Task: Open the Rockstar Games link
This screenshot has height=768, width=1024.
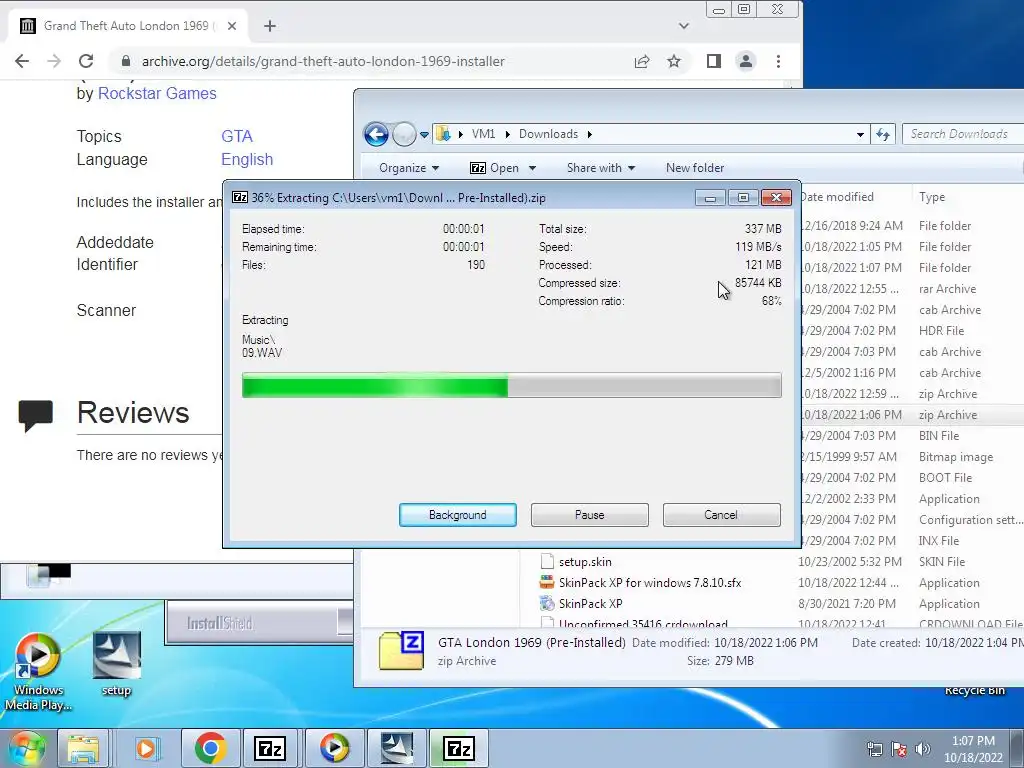Action: coord(157,93)
